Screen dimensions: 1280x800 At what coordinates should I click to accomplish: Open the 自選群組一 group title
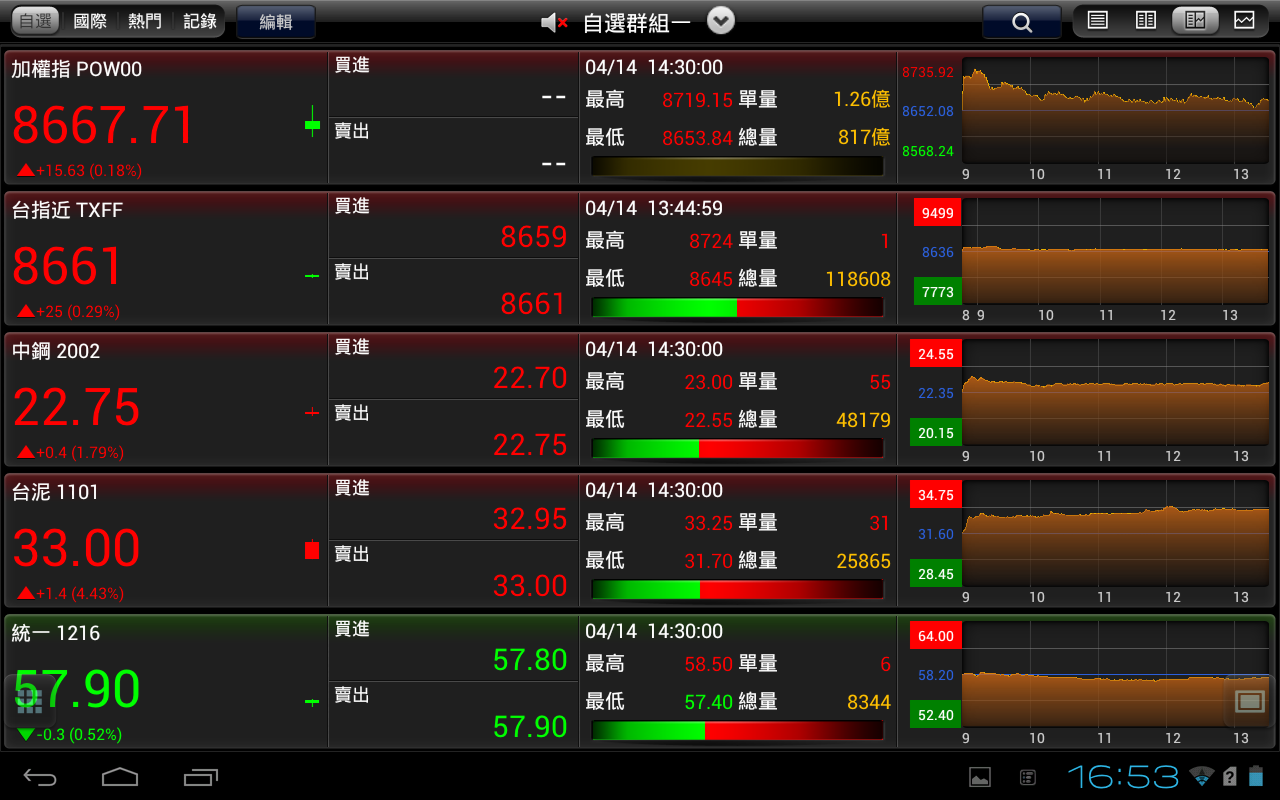(637, 22)
